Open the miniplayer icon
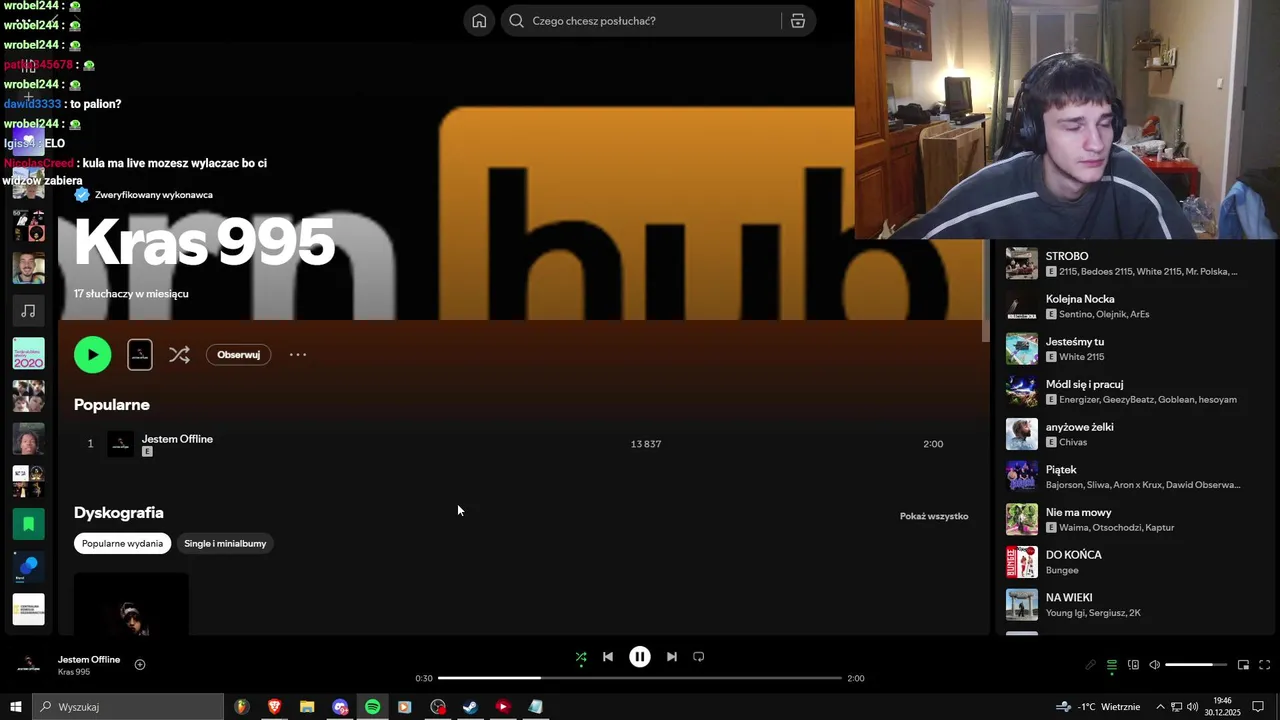The width and height of the screenshot is (1280, 720). 1243,665
